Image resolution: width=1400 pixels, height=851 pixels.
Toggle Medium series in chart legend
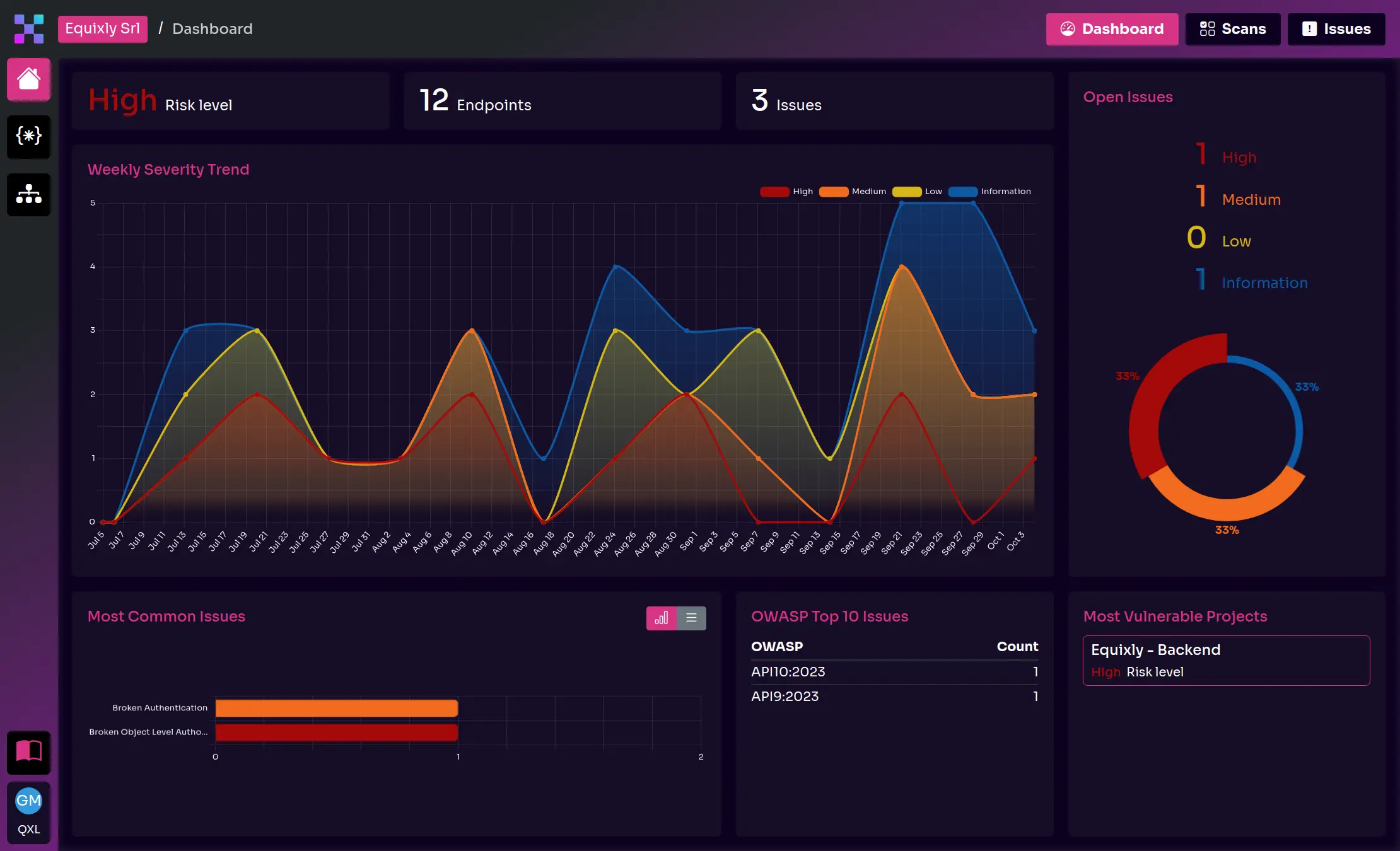coord(834,192)
